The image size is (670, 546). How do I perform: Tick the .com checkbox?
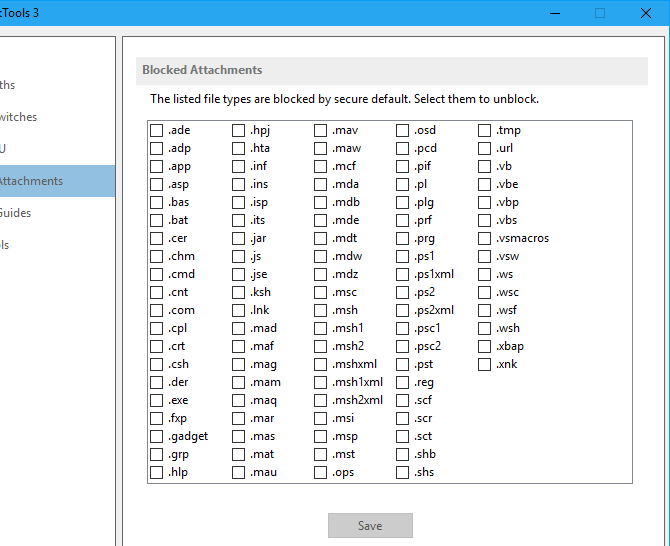point(156,310)
